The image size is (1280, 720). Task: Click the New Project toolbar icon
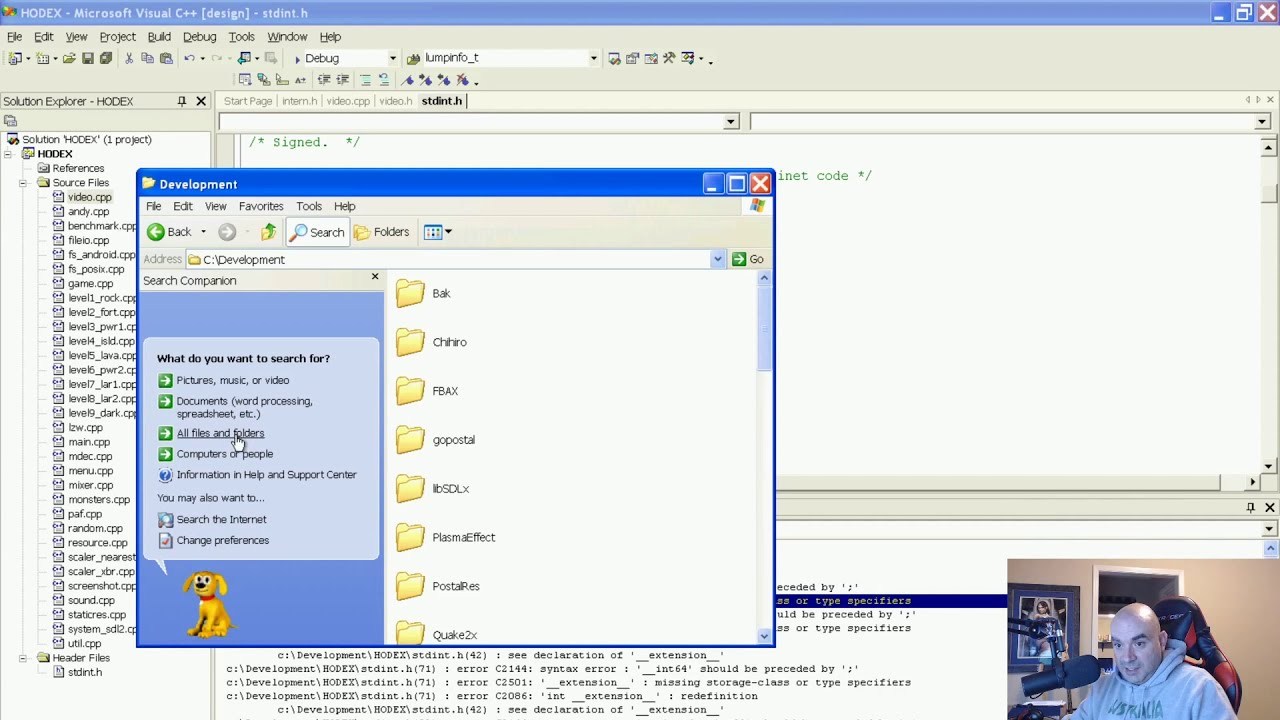coord(16,58)
